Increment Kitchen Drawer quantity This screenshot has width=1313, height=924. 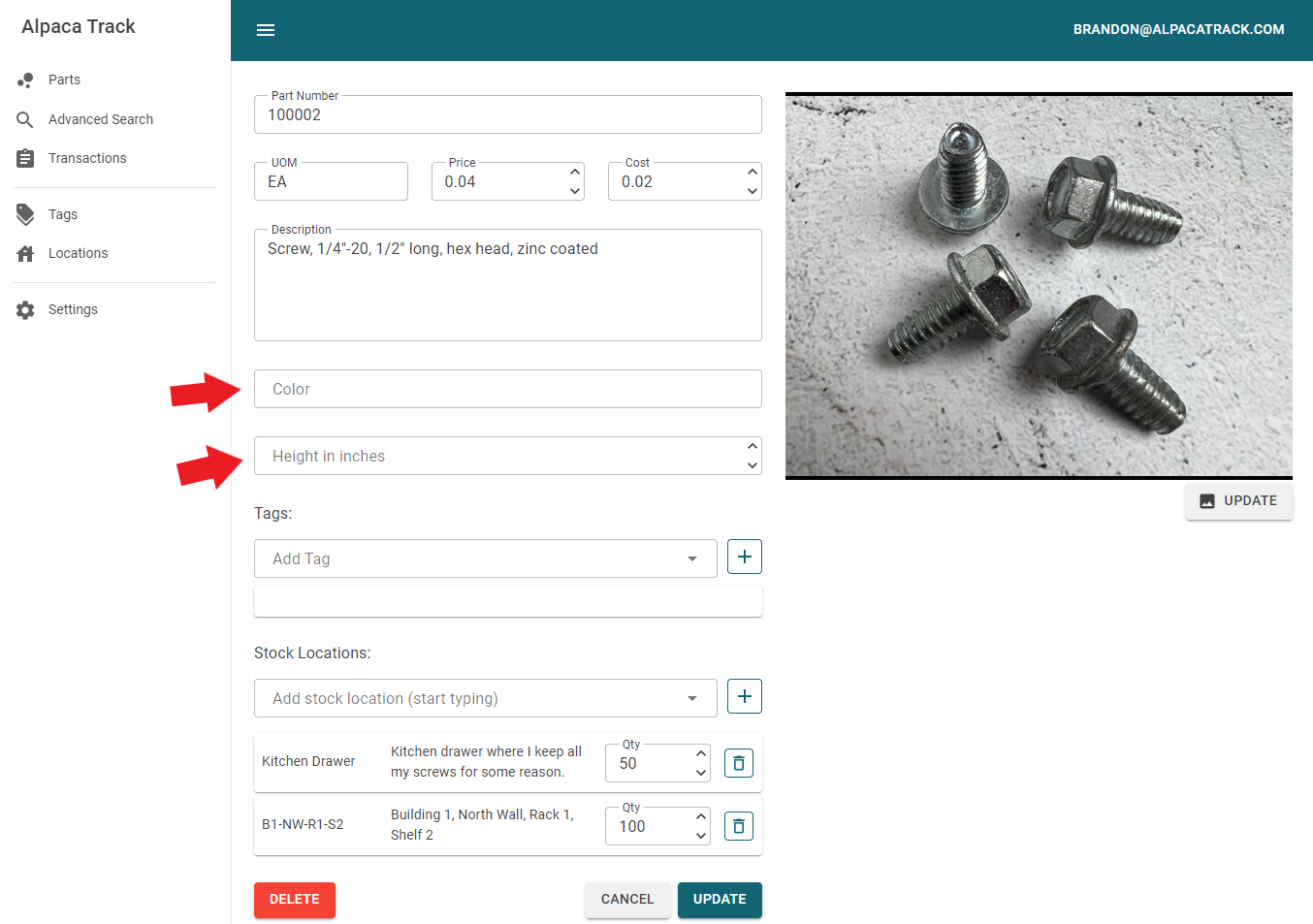pos(700,753)
